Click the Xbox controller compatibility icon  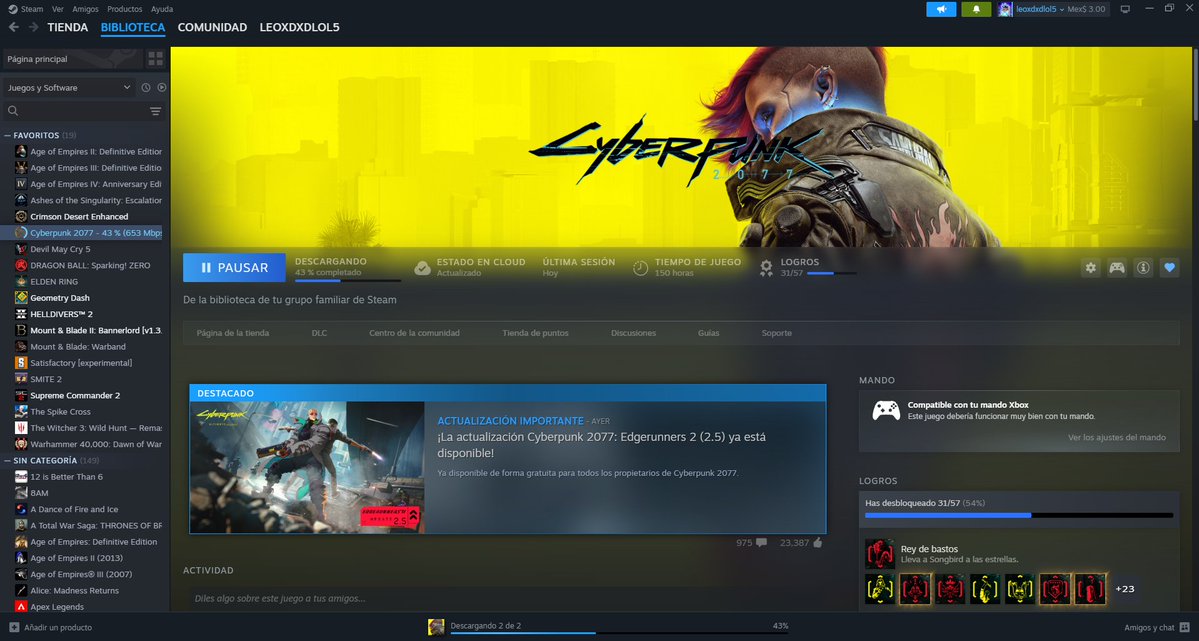[886, 411]
